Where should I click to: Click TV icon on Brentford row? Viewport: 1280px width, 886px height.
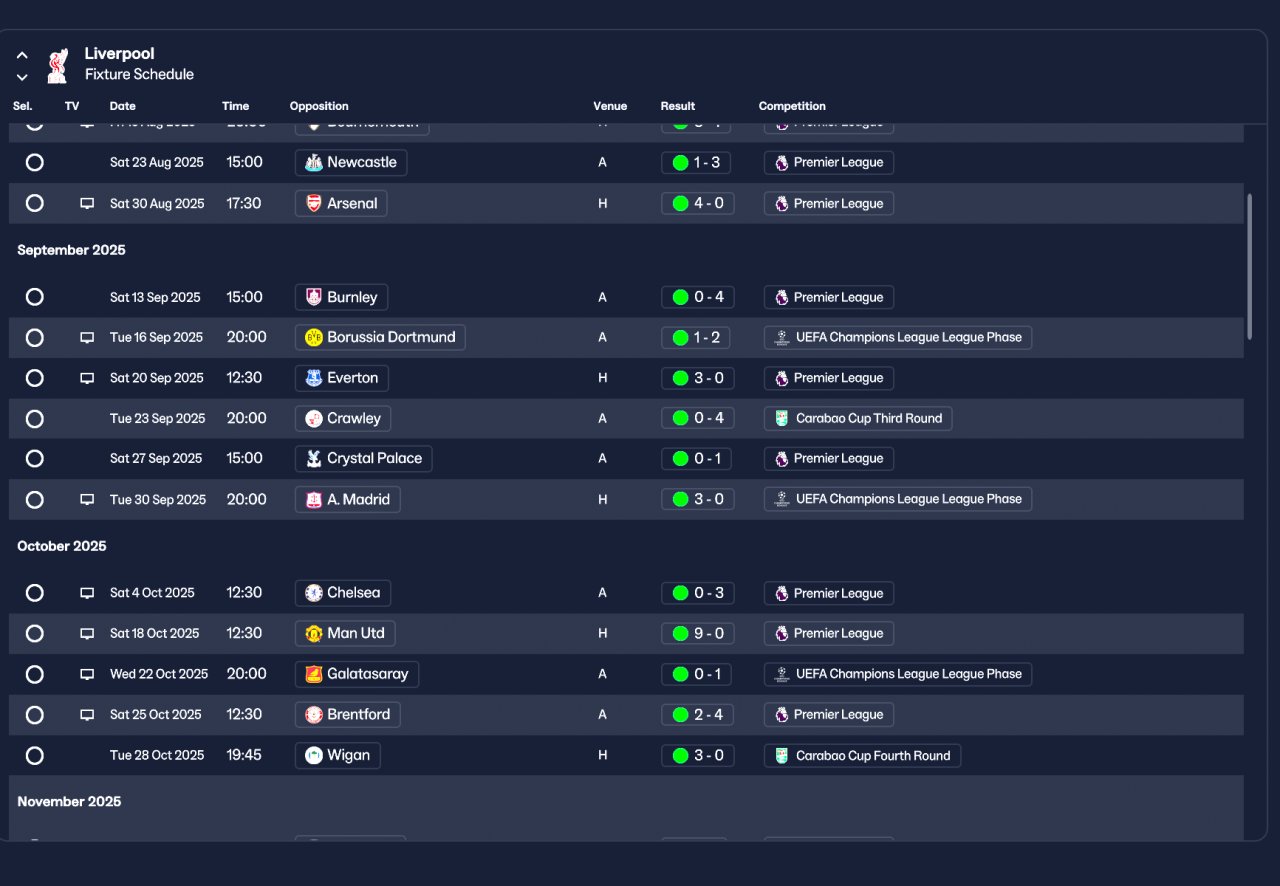click(87, 715)
